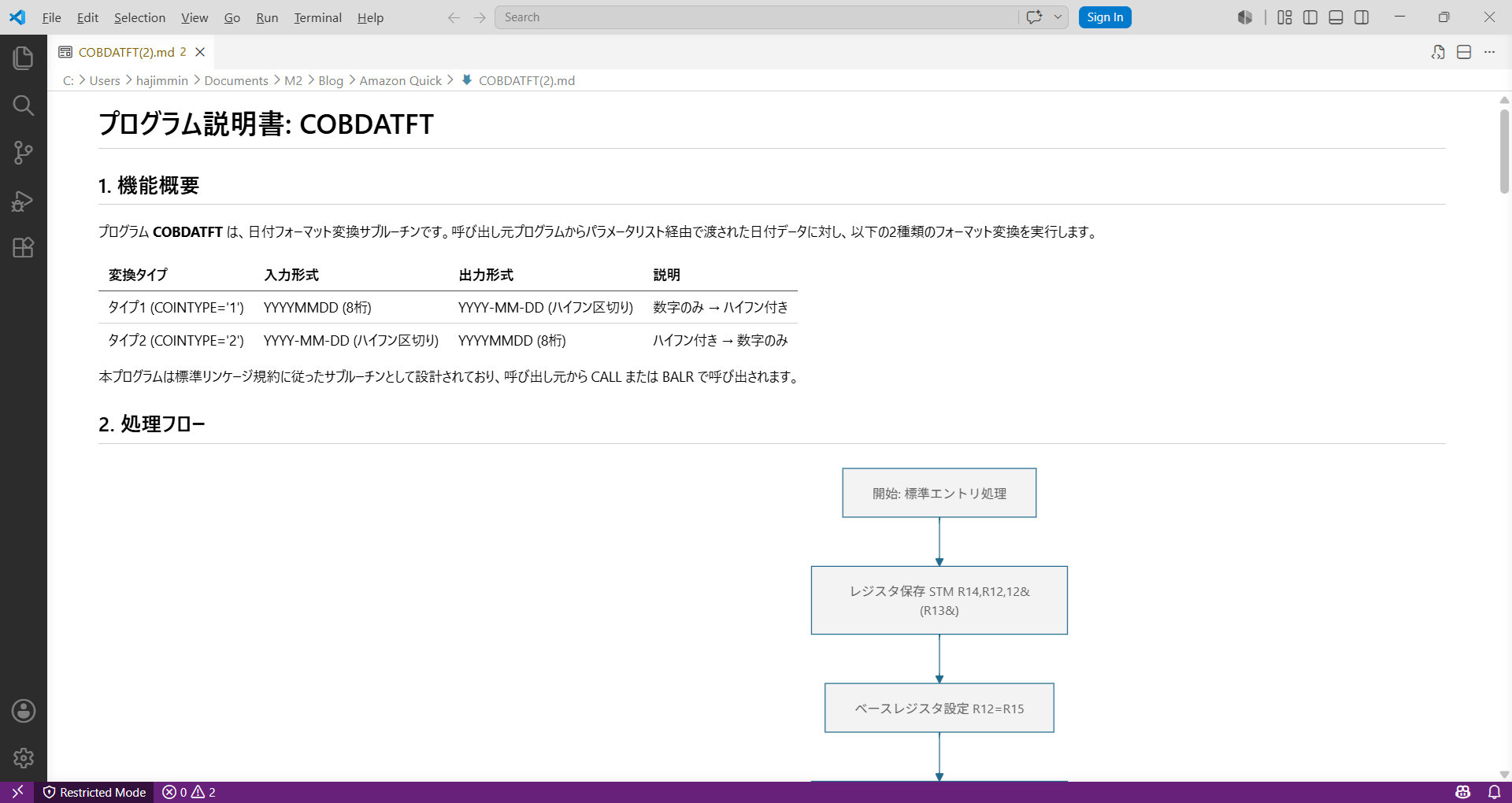Click the '数字のみ → ハイフン付き' description cell
Screen dimensions: 1512x803
[x=721, y=308]
